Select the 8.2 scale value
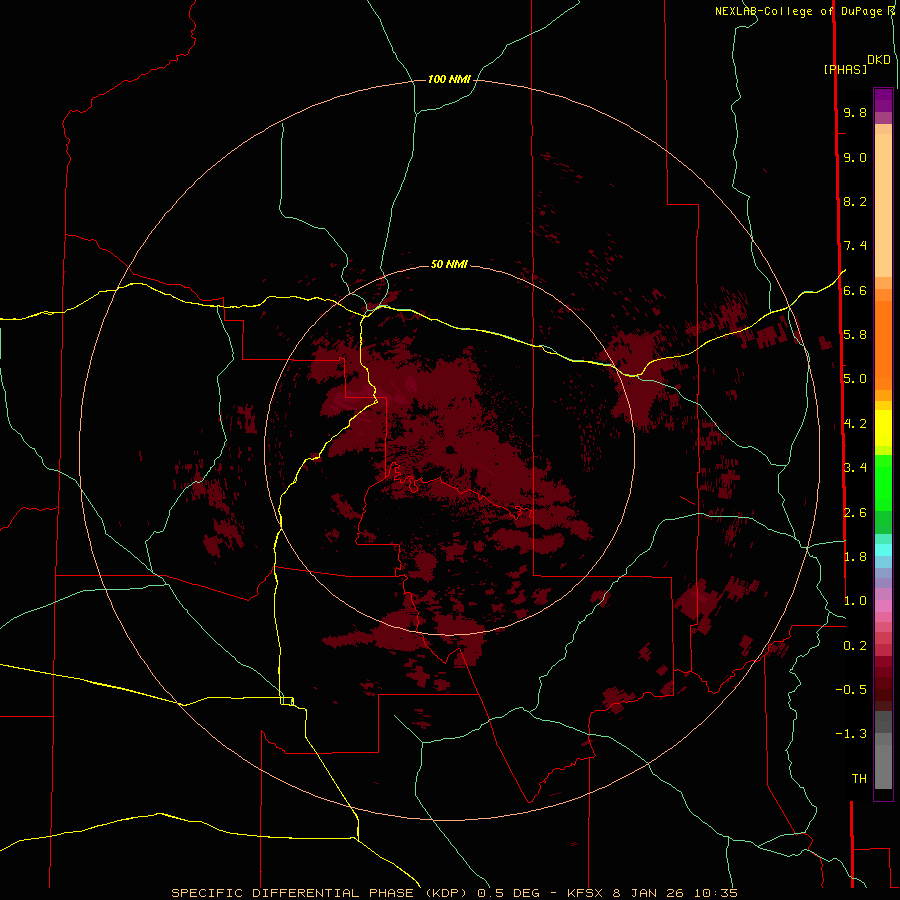Screen dimensions: 900x900 pos(855,201)
